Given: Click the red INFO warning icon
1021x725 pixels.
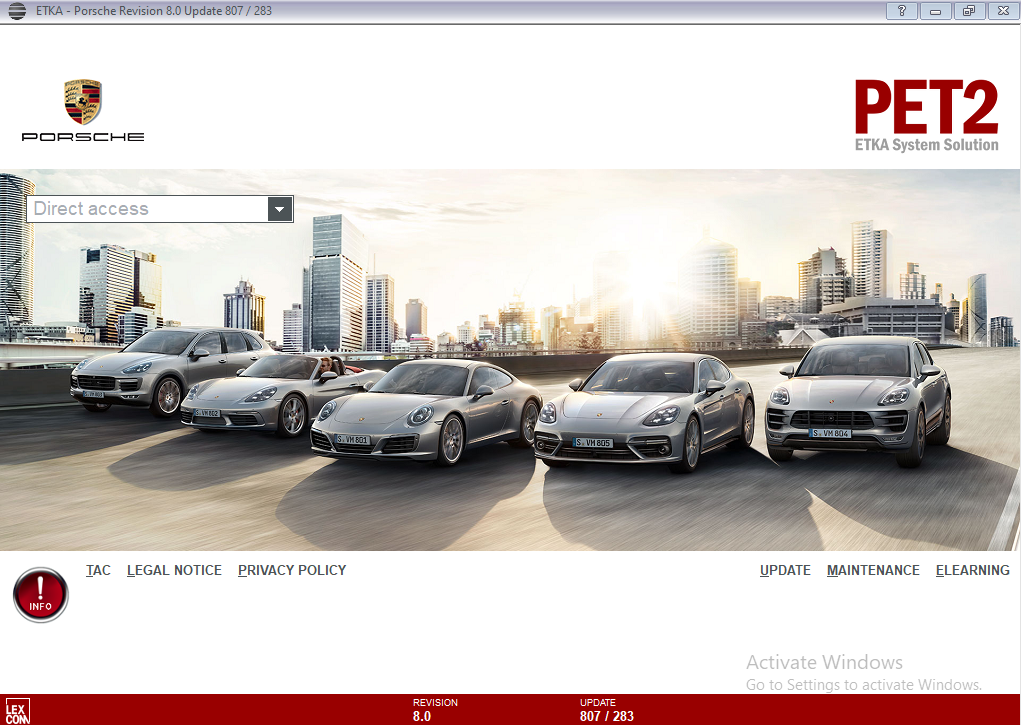Looking at the screenshot, I should pos(40,594).
